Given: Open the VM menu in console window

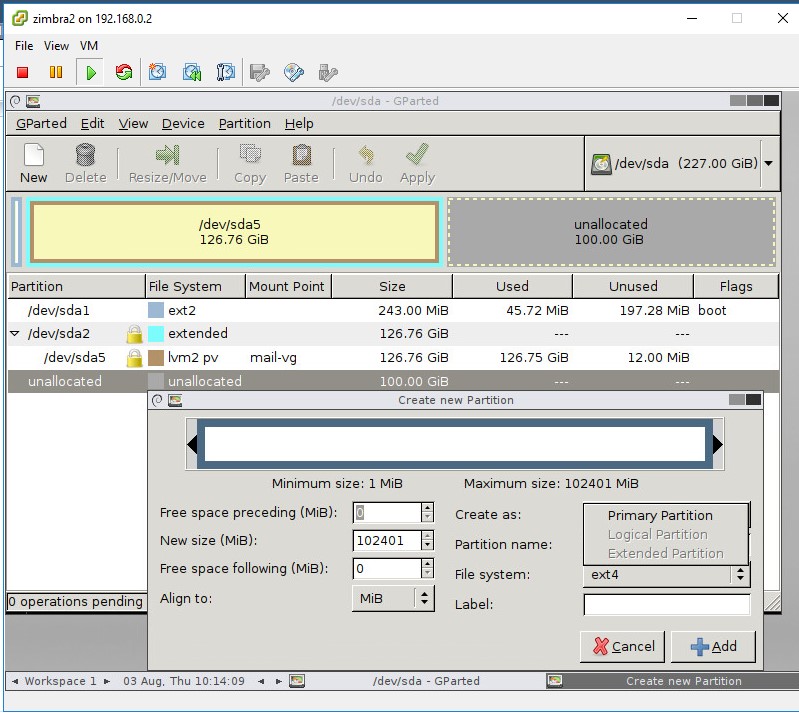Looking at the screenshot, I should [89, 46].
